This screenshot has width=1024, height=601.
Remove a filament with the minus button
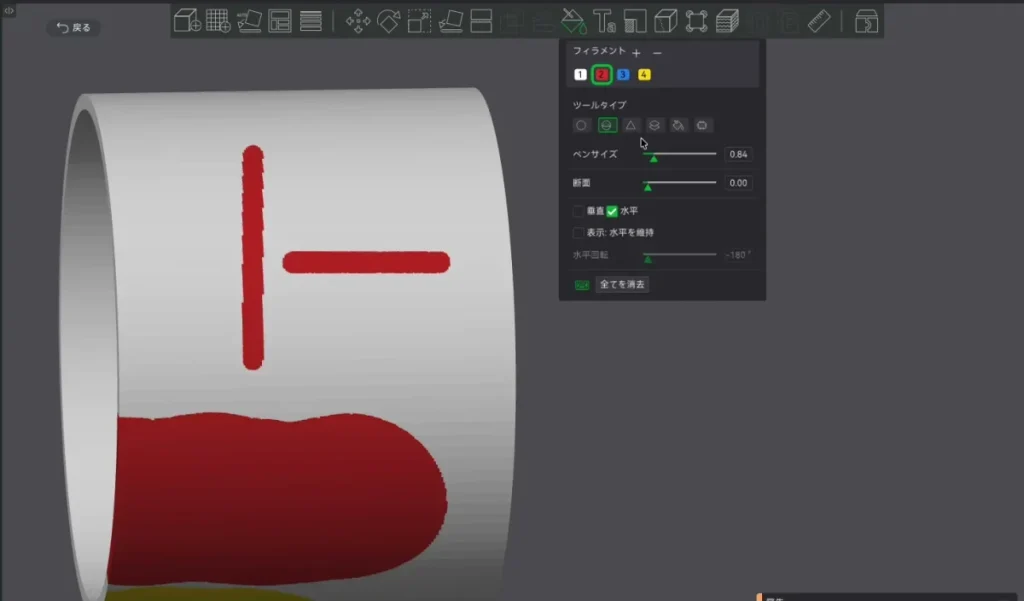click(657, 52)
